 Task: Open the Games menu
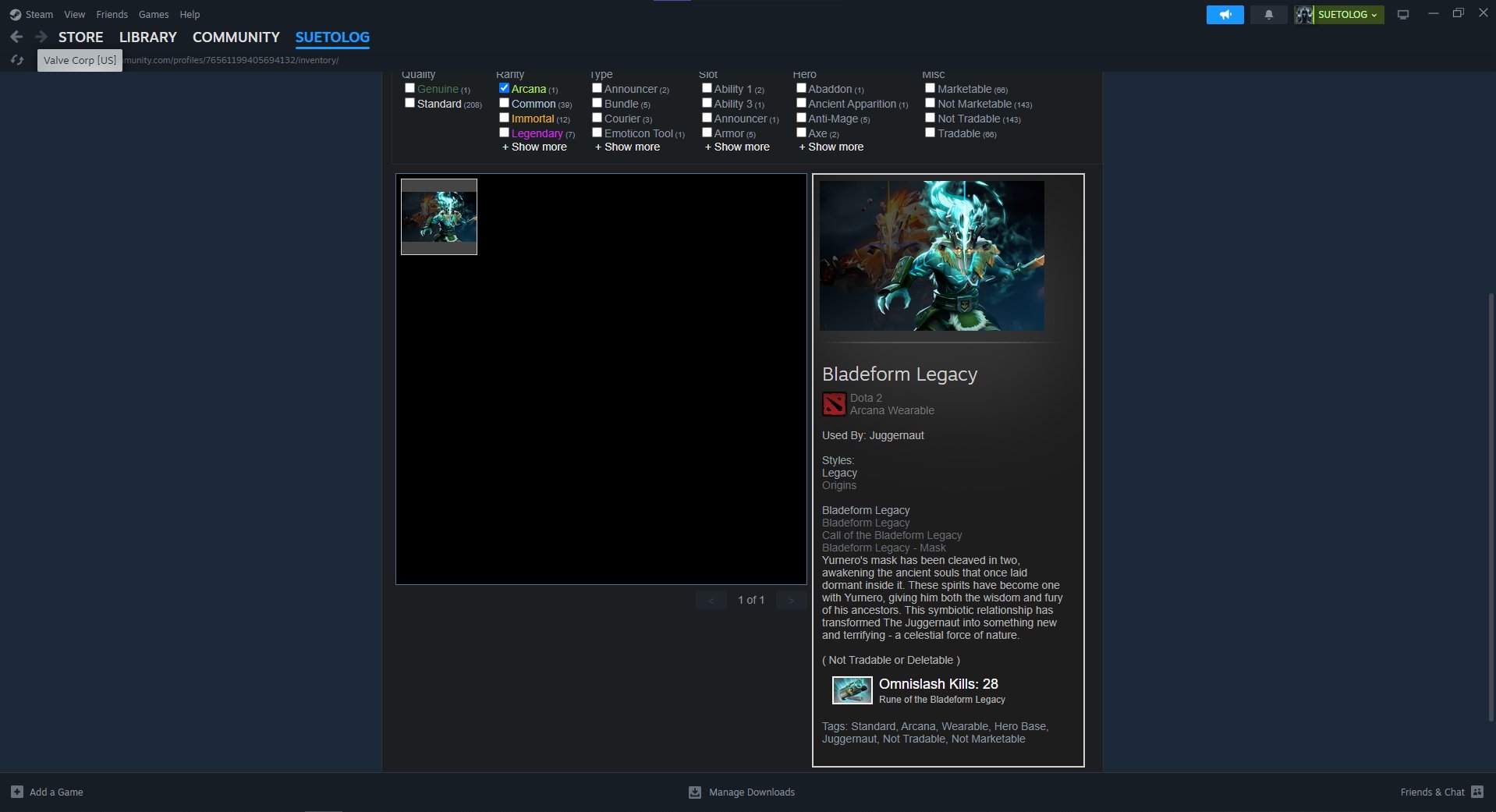153,14
